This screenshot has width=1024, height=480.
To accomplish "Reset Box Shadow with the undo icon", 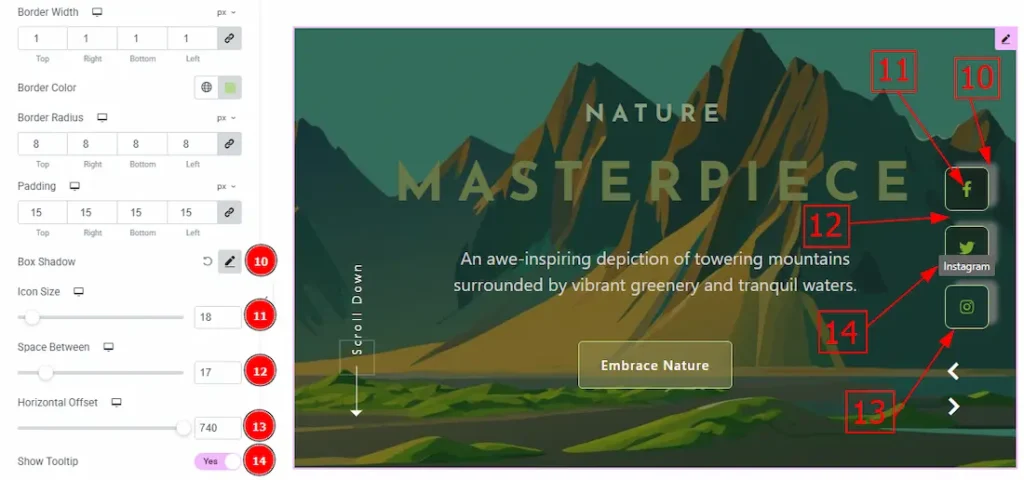I will pyautogui.click(x=207, y=262).
